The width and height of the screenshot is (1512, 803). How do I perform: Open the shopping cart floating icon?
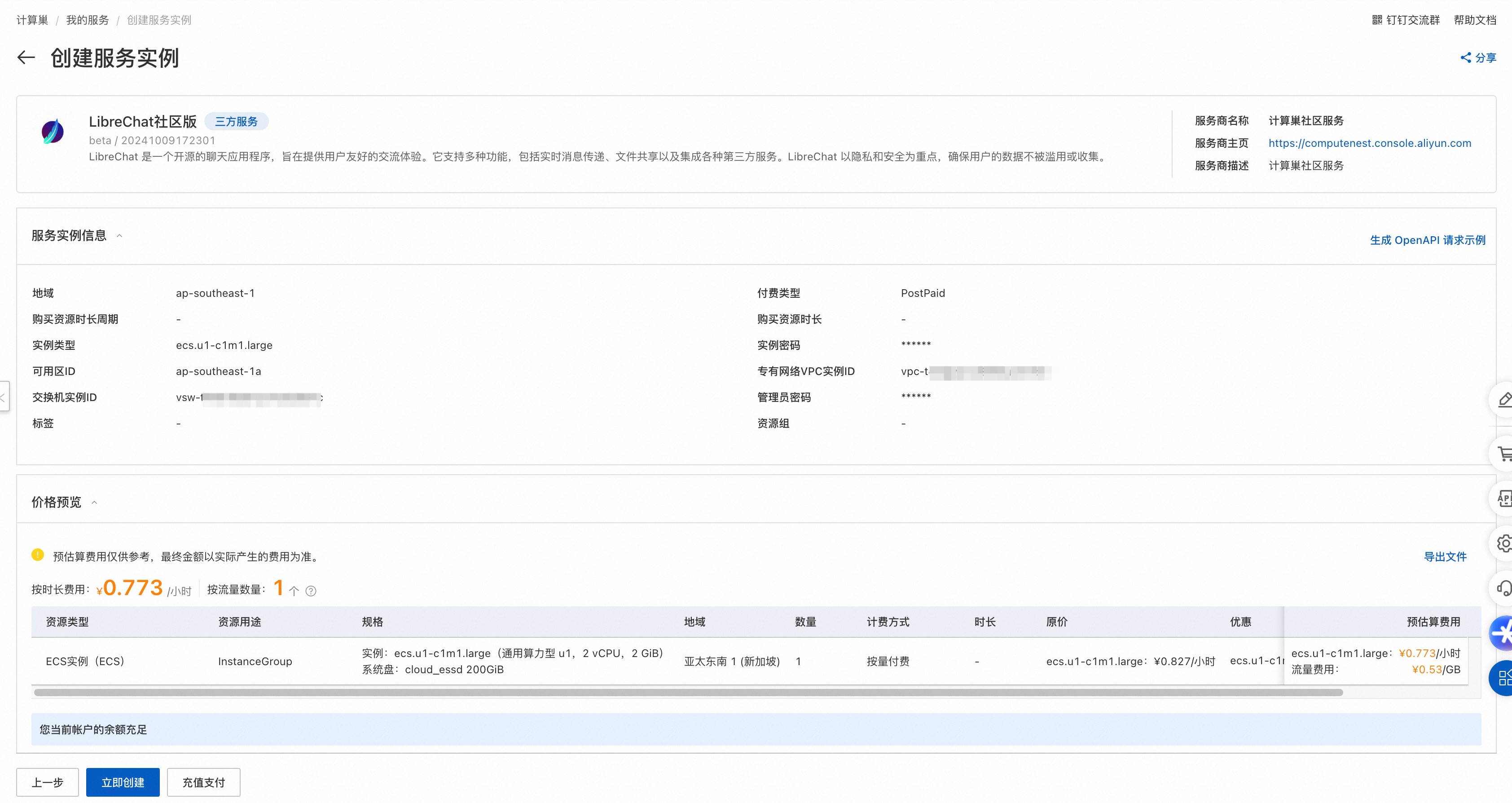pyautogui.click(x=1504, y=453)
